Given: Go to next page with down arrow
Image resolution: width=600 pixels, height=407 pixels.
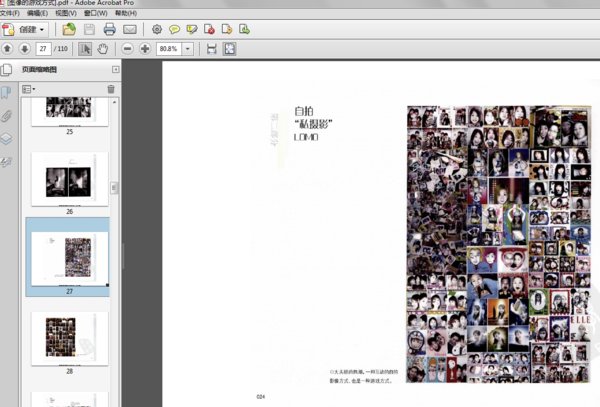Looking at the screenshot, I should click(24, 49).
